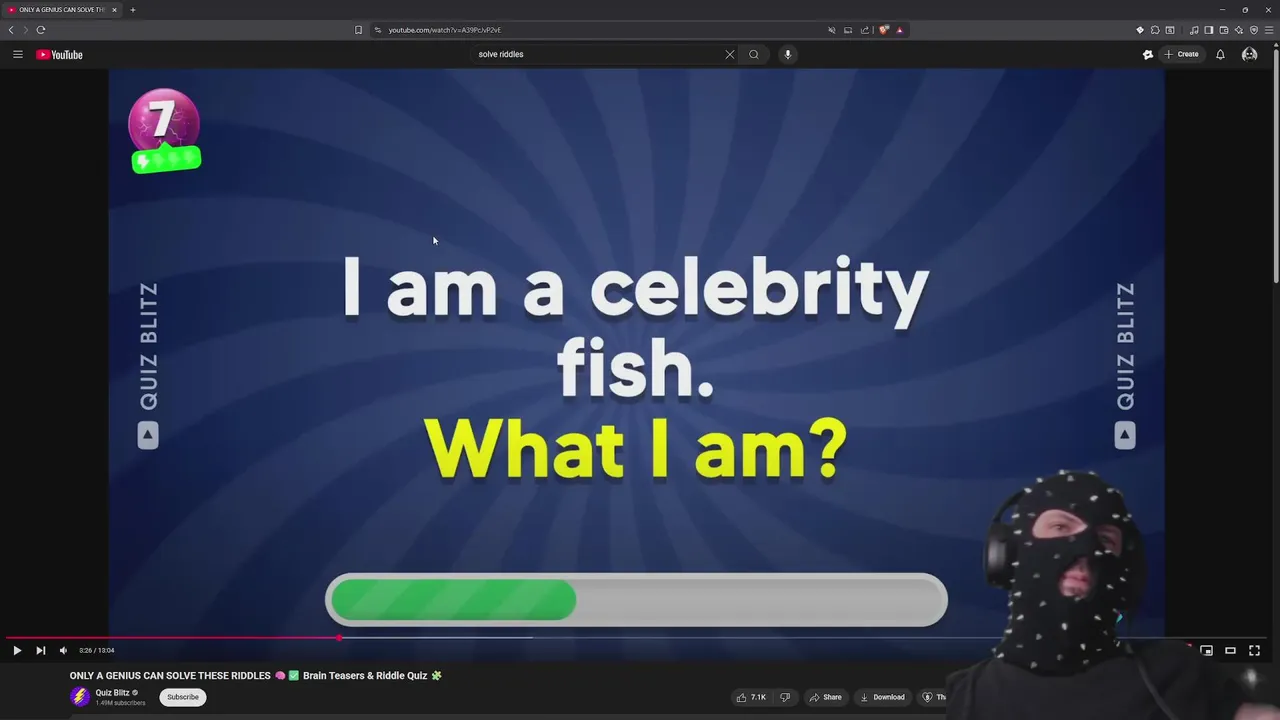
Task: Open Quiz Blitz channel avatar
Action: (80, 697)
